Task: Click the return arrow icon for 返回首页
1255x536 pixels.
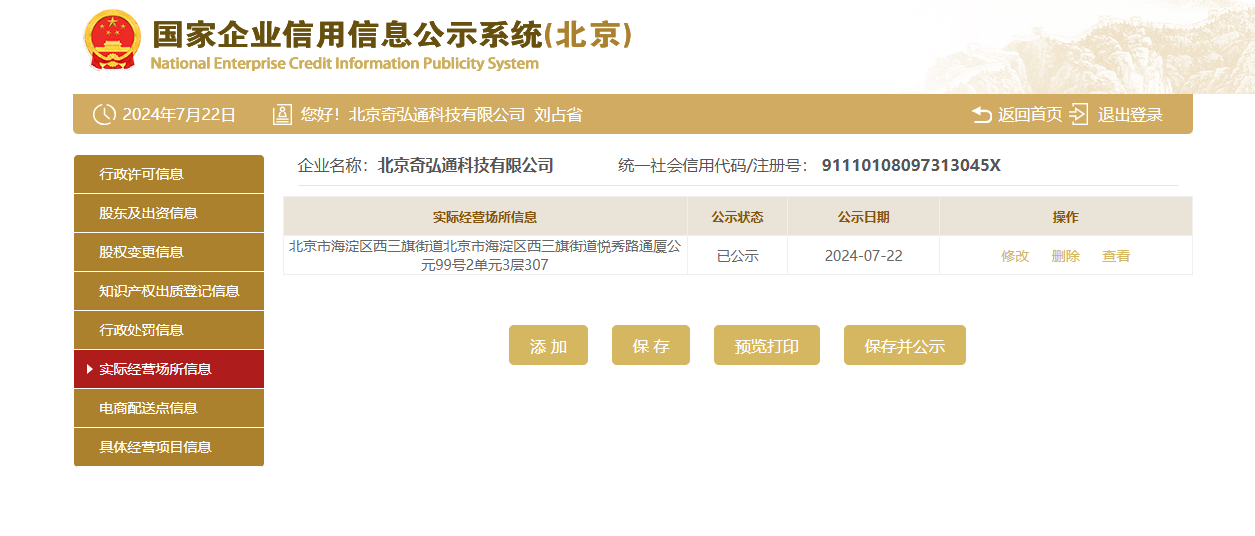Action: click(982, 115)
